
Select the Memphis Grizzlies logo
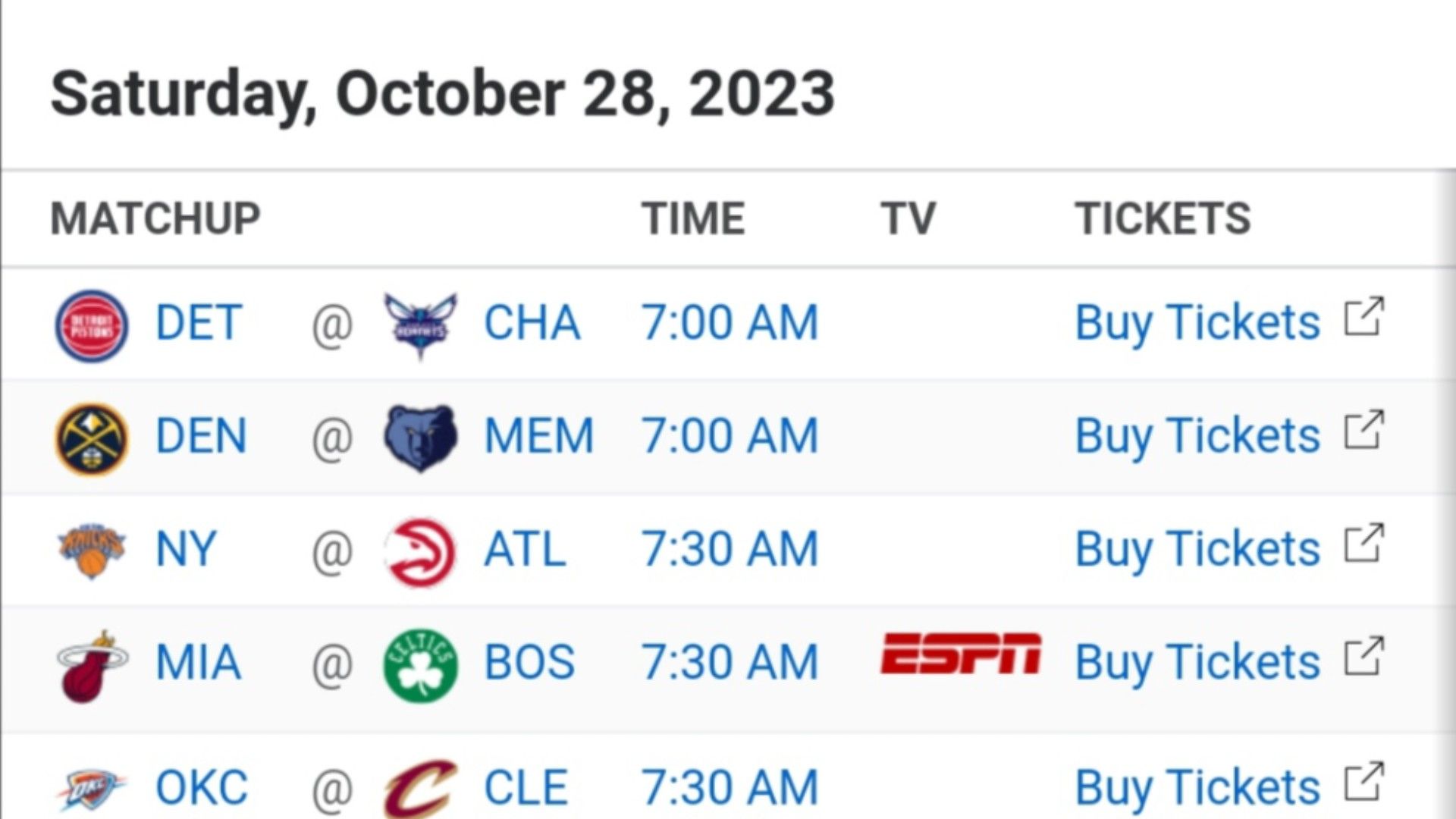[420, 438]
